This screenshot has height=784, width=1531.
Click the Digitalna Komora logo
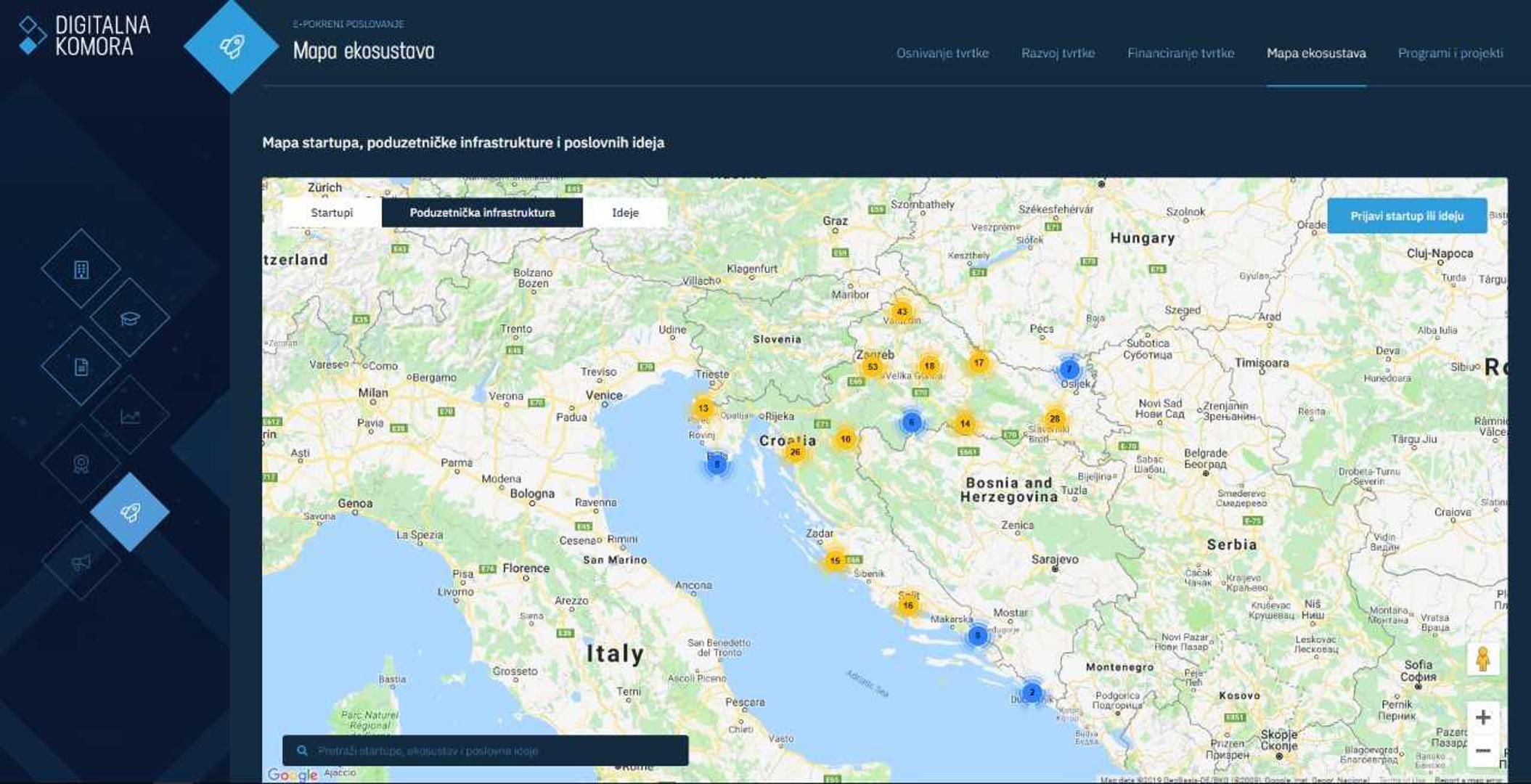click(x=85, y=36)
